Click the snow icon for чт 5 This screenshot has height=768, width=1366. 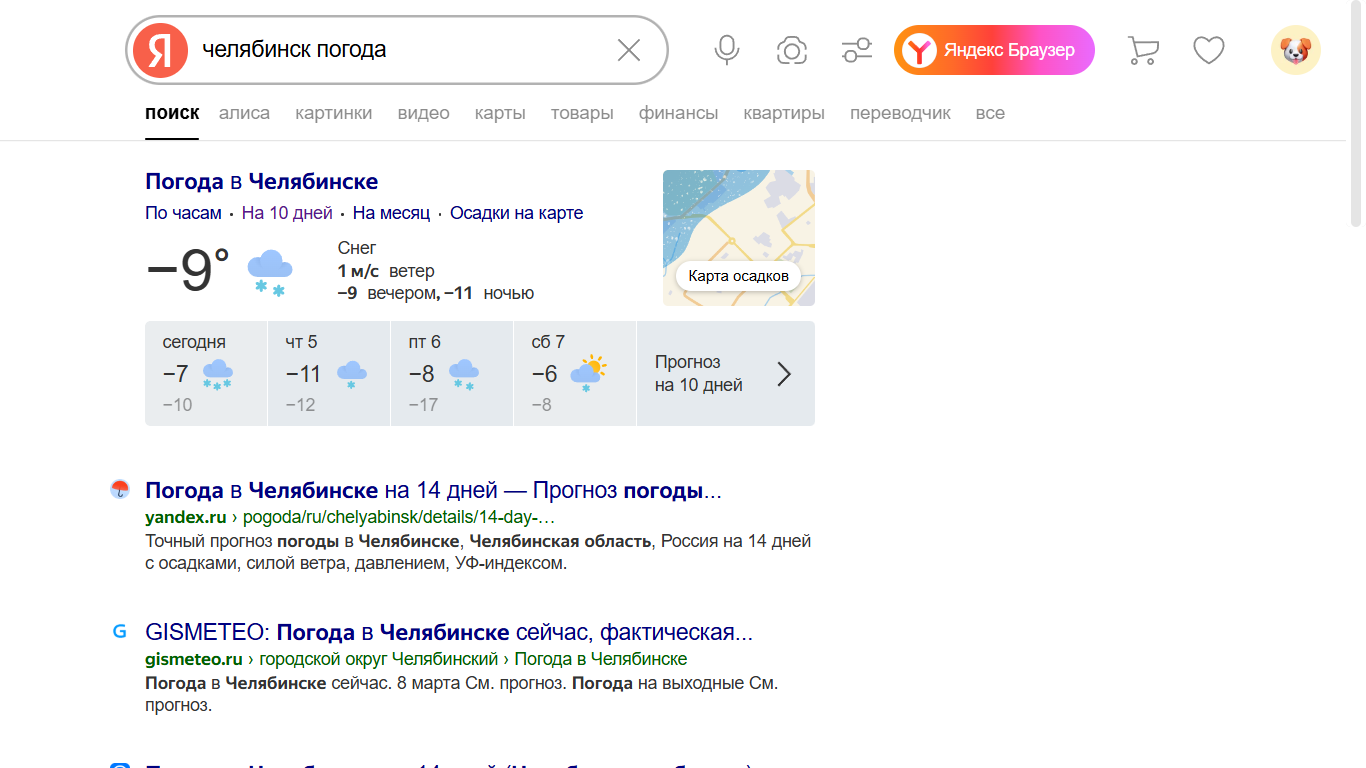tap(351, 375)
